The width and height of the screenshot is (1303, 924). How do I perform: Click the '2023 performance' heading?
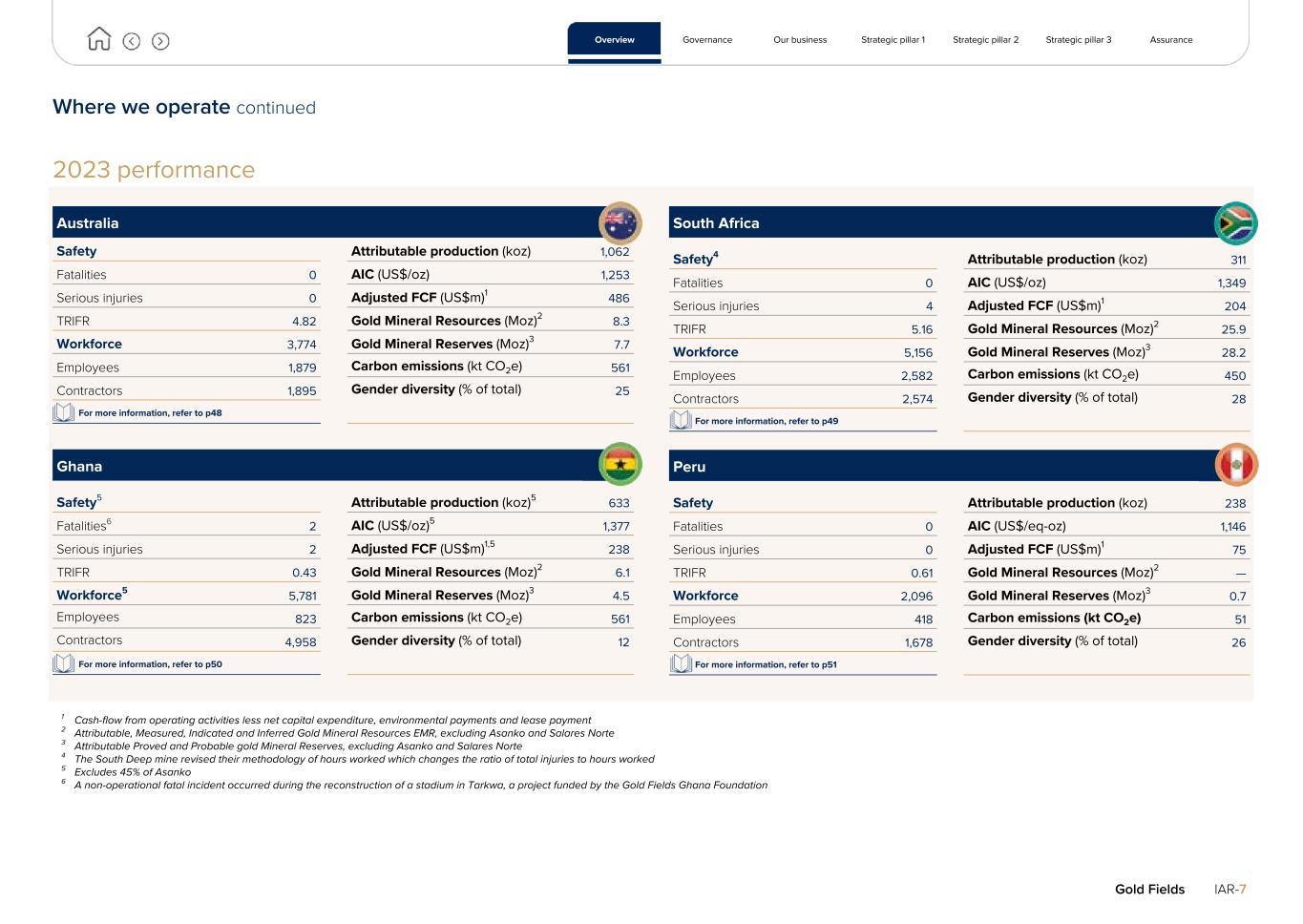tap(154, 170)
